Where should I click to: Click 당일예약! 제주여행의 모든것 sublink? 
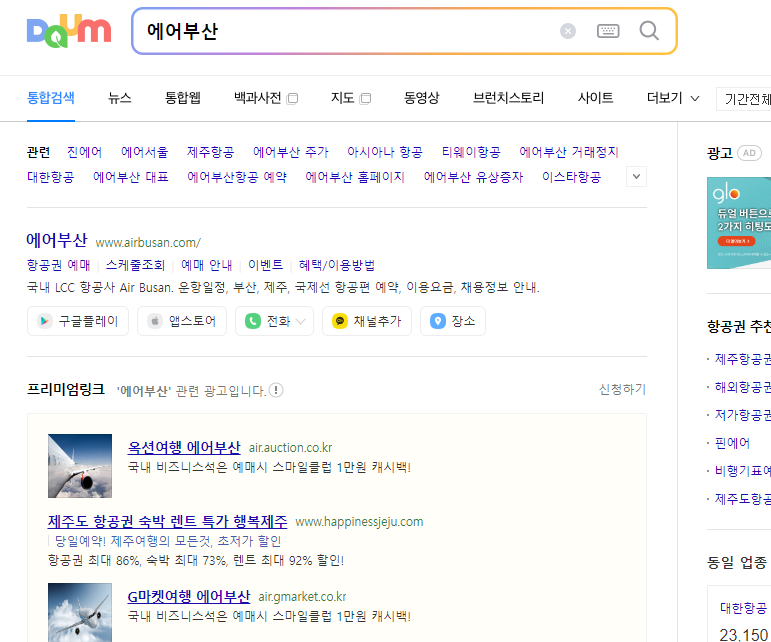coord(168,541)
